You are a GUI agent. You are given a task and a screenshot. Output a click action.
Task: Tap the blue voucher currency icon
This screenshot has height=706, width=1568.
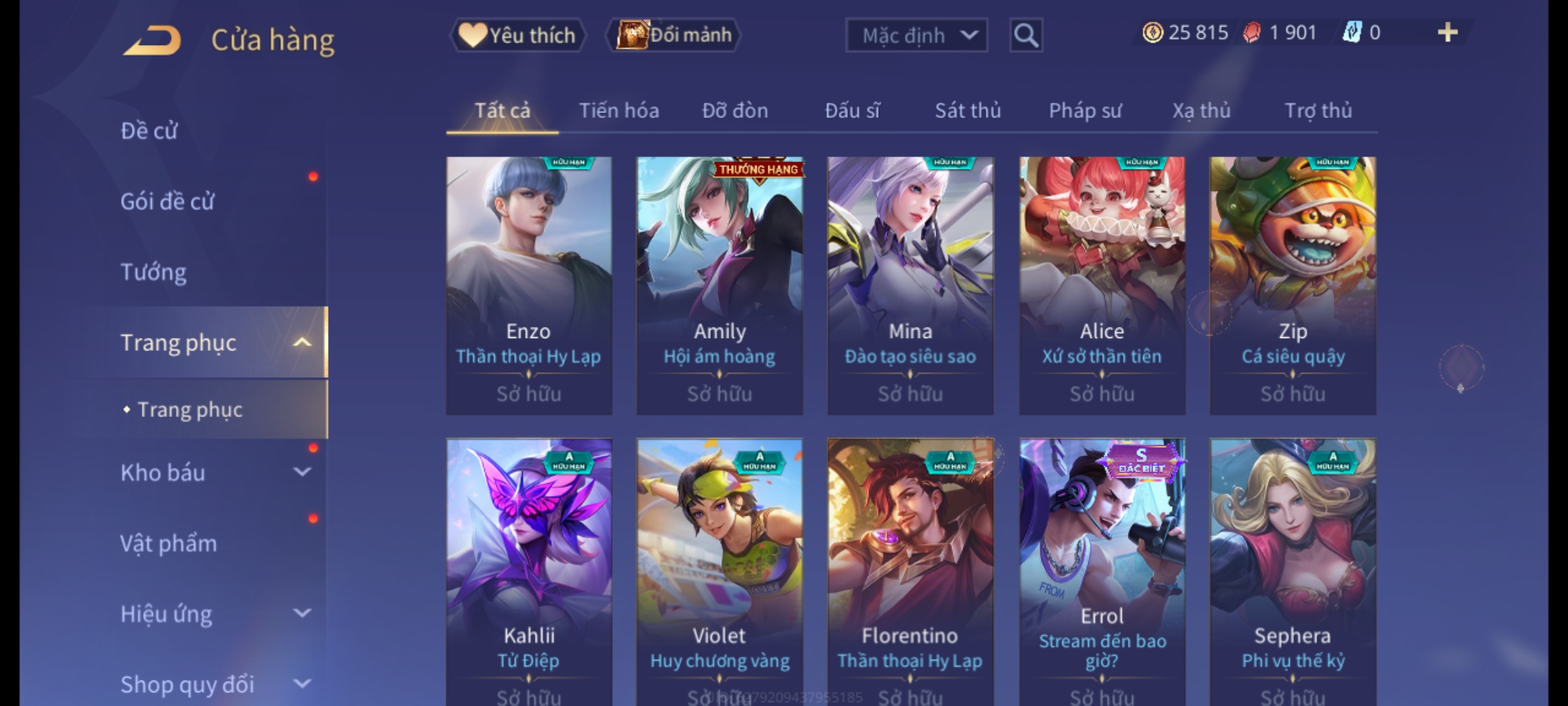1351,33
